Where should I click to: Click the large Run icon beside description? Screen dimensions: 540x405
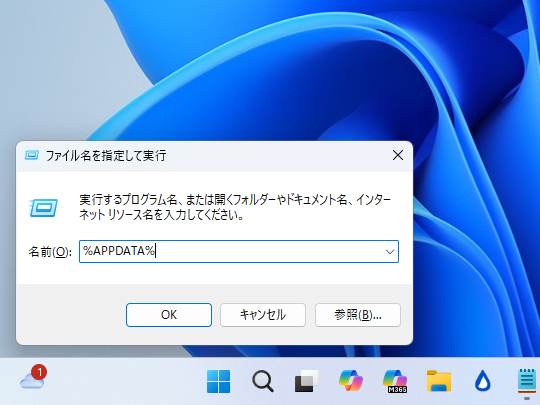pyautogui.click(x=44, y=208)
